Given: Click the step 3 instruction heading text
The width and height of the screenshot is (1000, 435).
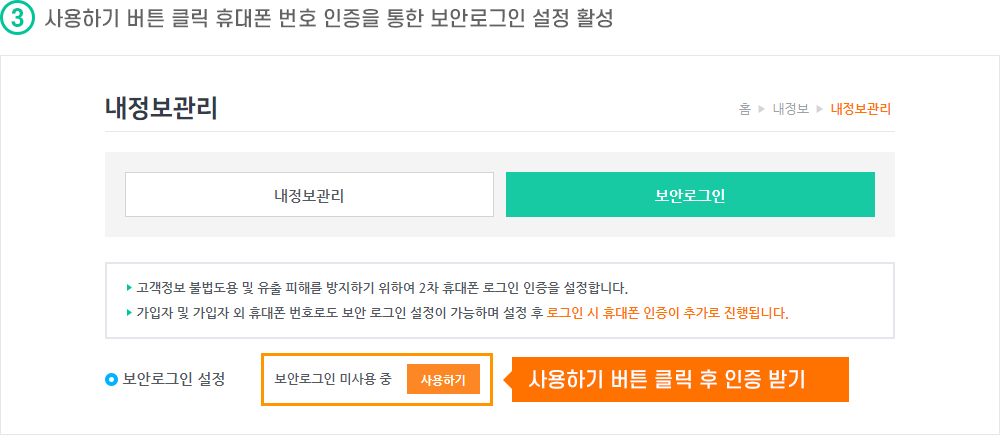Looking at the screenshot, I should click(329, 18).
